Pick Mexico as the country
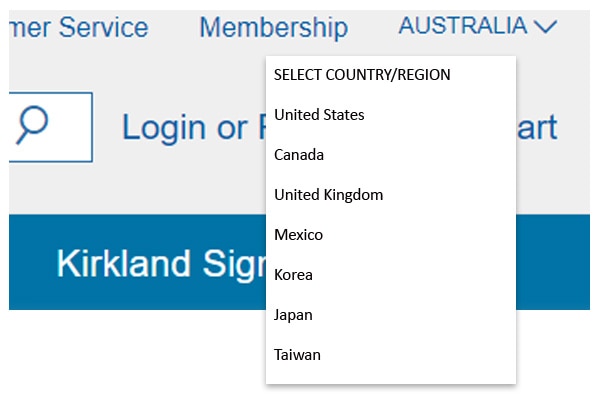 click(x=298, y=235)
